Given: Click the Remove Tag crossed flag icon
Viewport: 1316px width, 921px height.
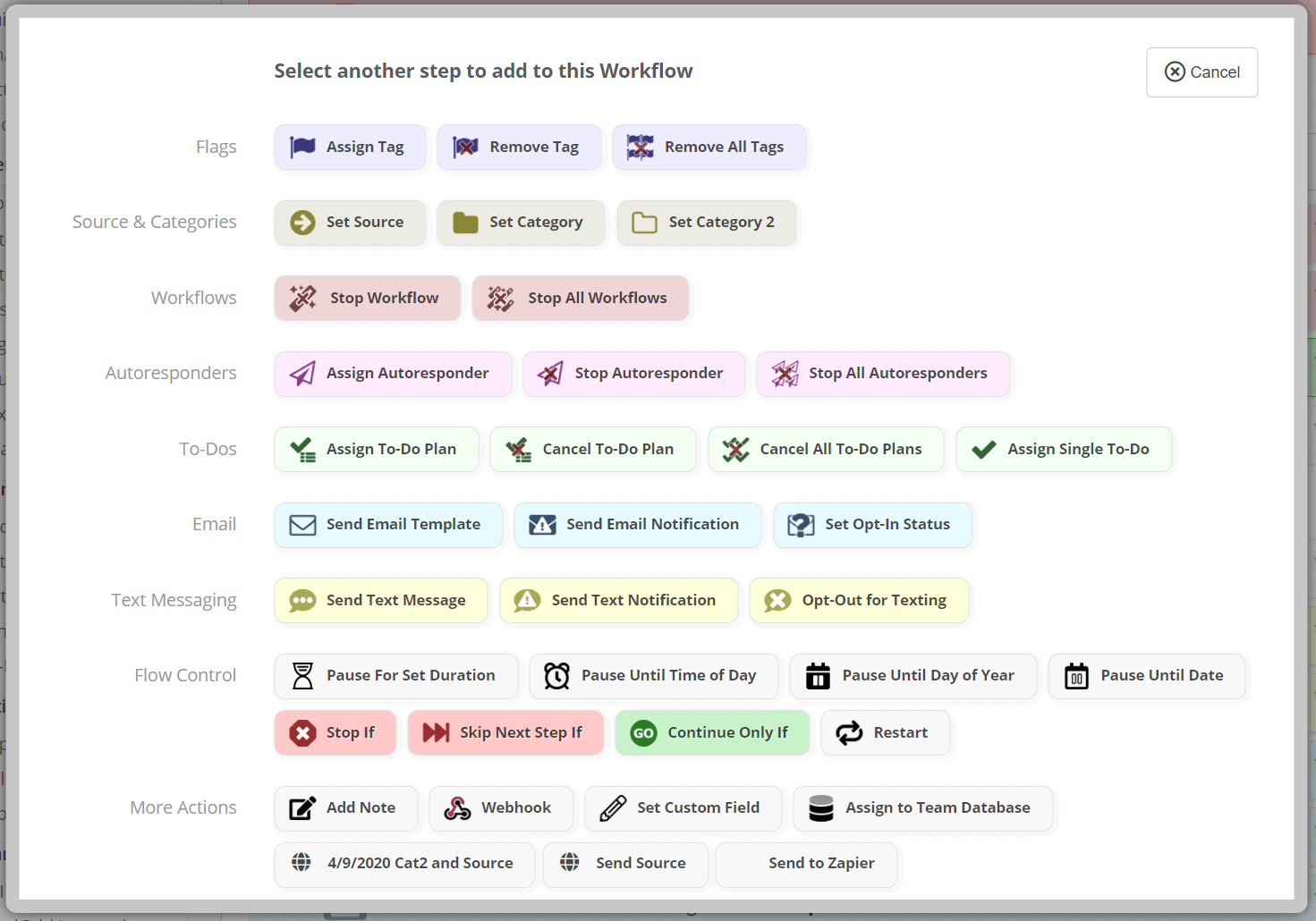Looking at the screenshot, I should [x=465, y=147].
